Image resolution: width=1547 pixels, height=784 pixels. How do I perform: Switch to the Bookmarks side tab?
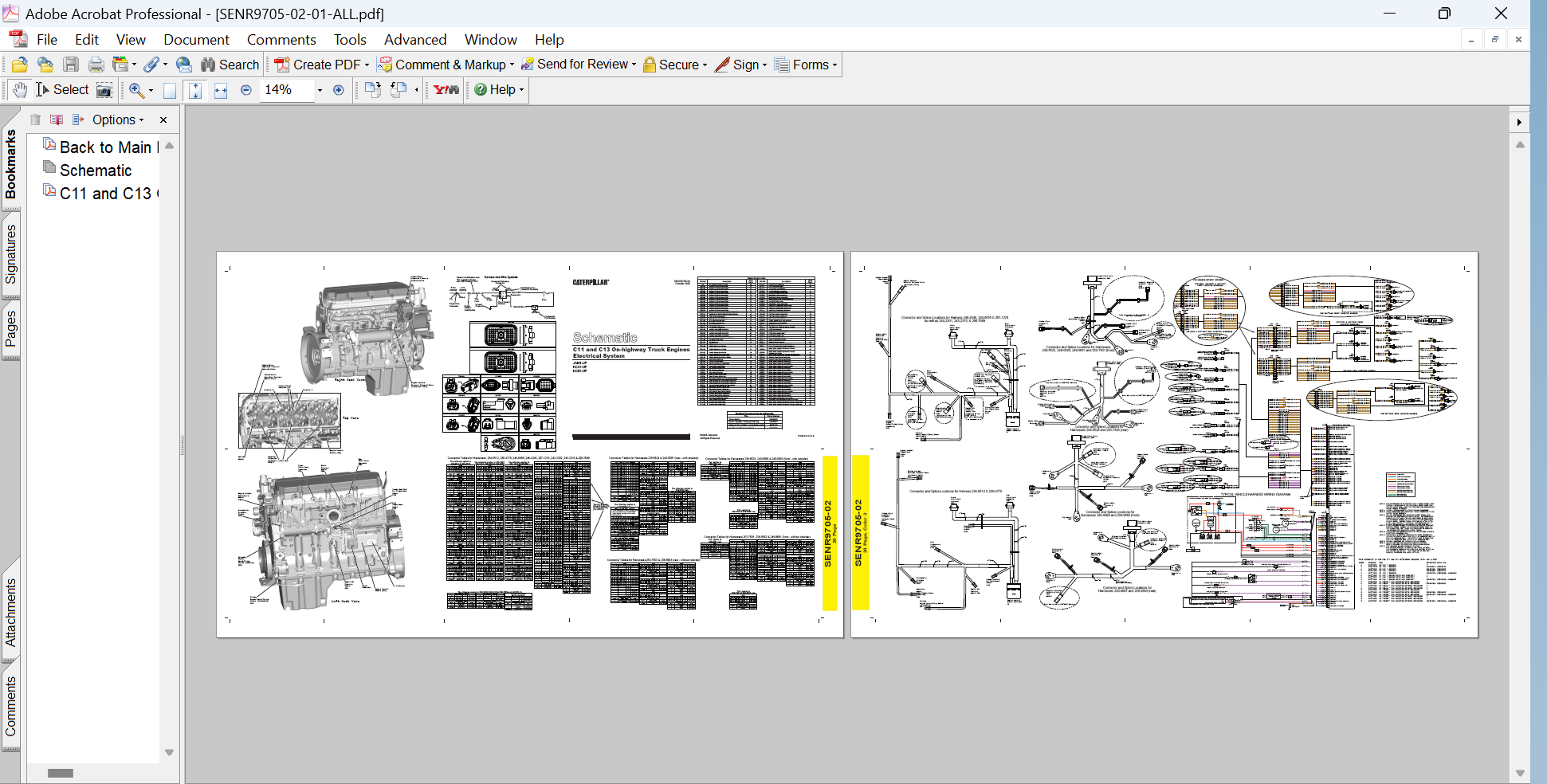pyautogui.click(x=10, y=163)
